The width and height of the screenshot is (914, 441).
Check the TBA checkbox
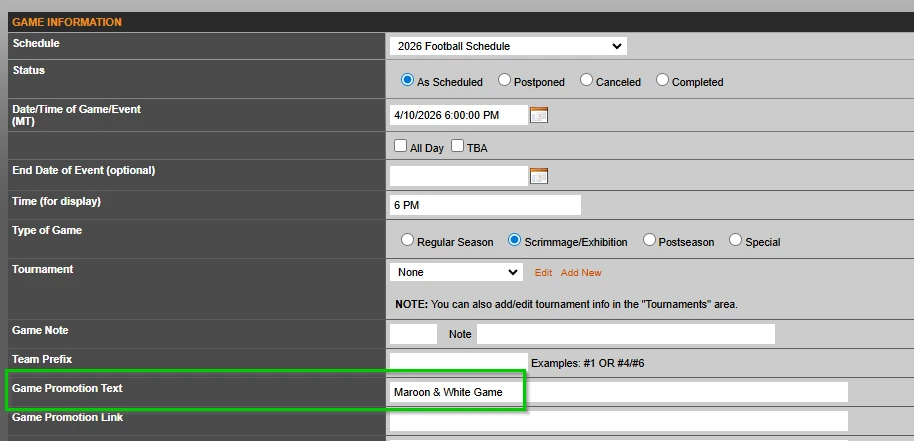coord(458,146)
